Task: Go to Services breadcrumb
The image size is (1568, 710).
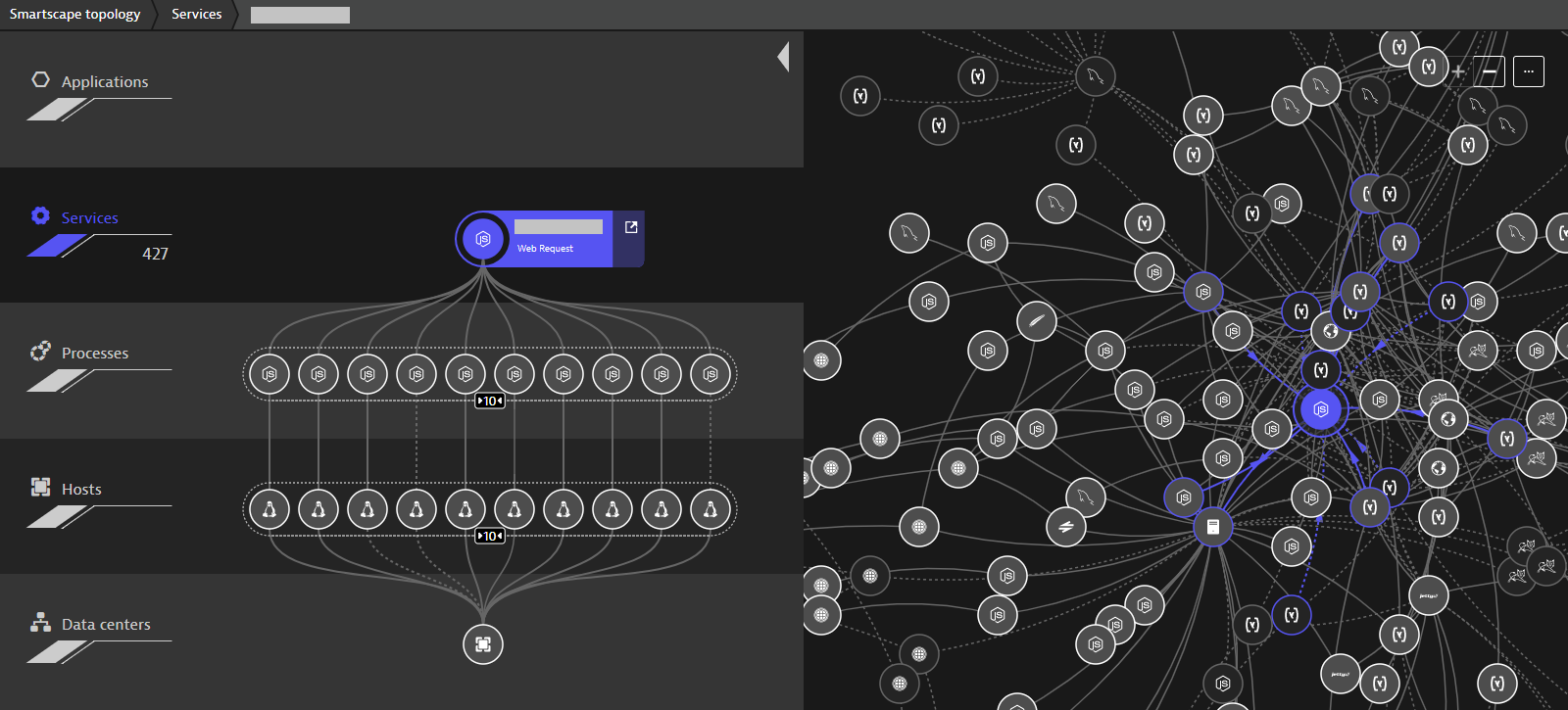Action: pos(197,14)
